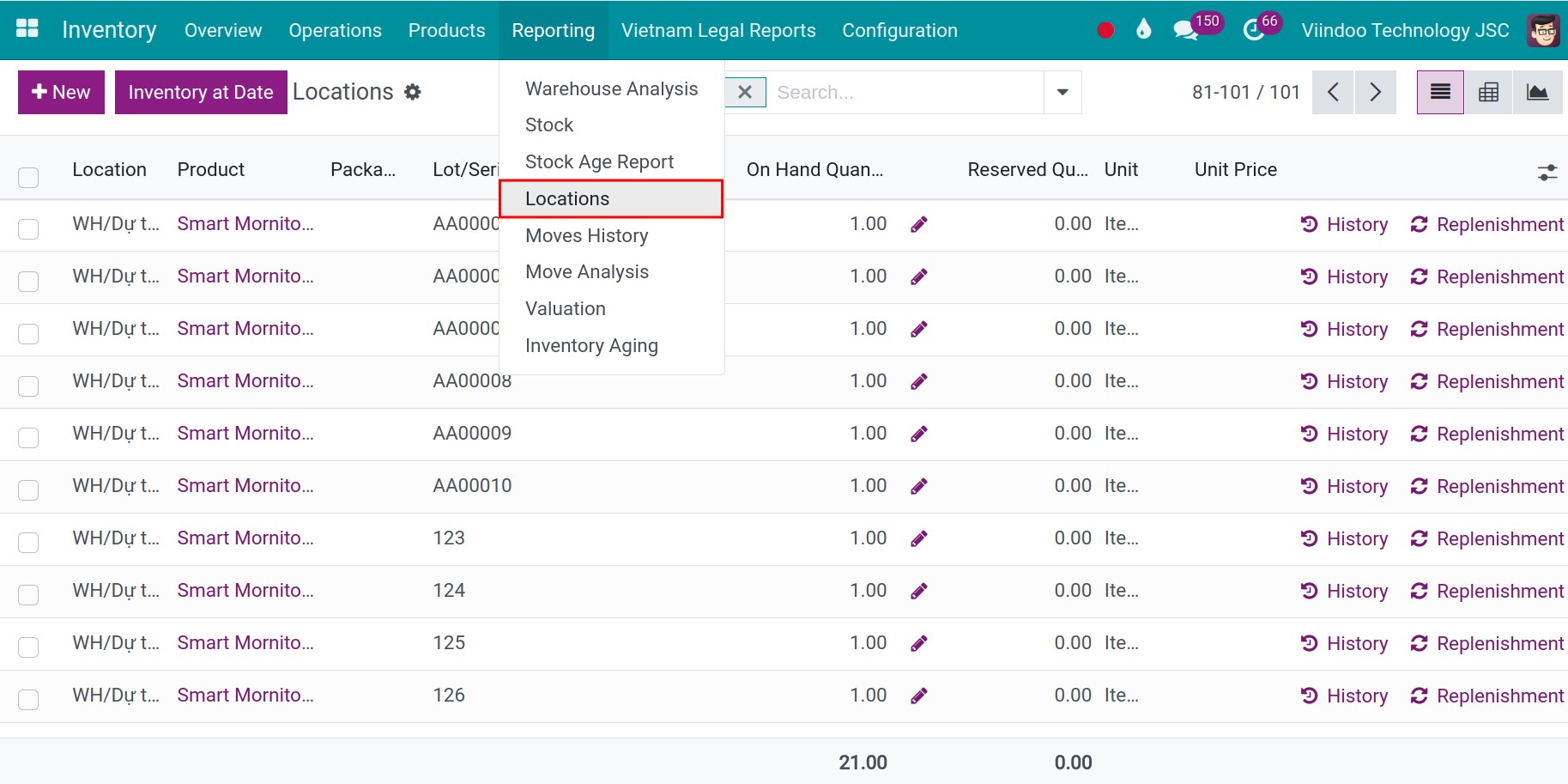Open the Configuration menu
The width and height of the screenshot is (1568, 784).
coord(899,30)
